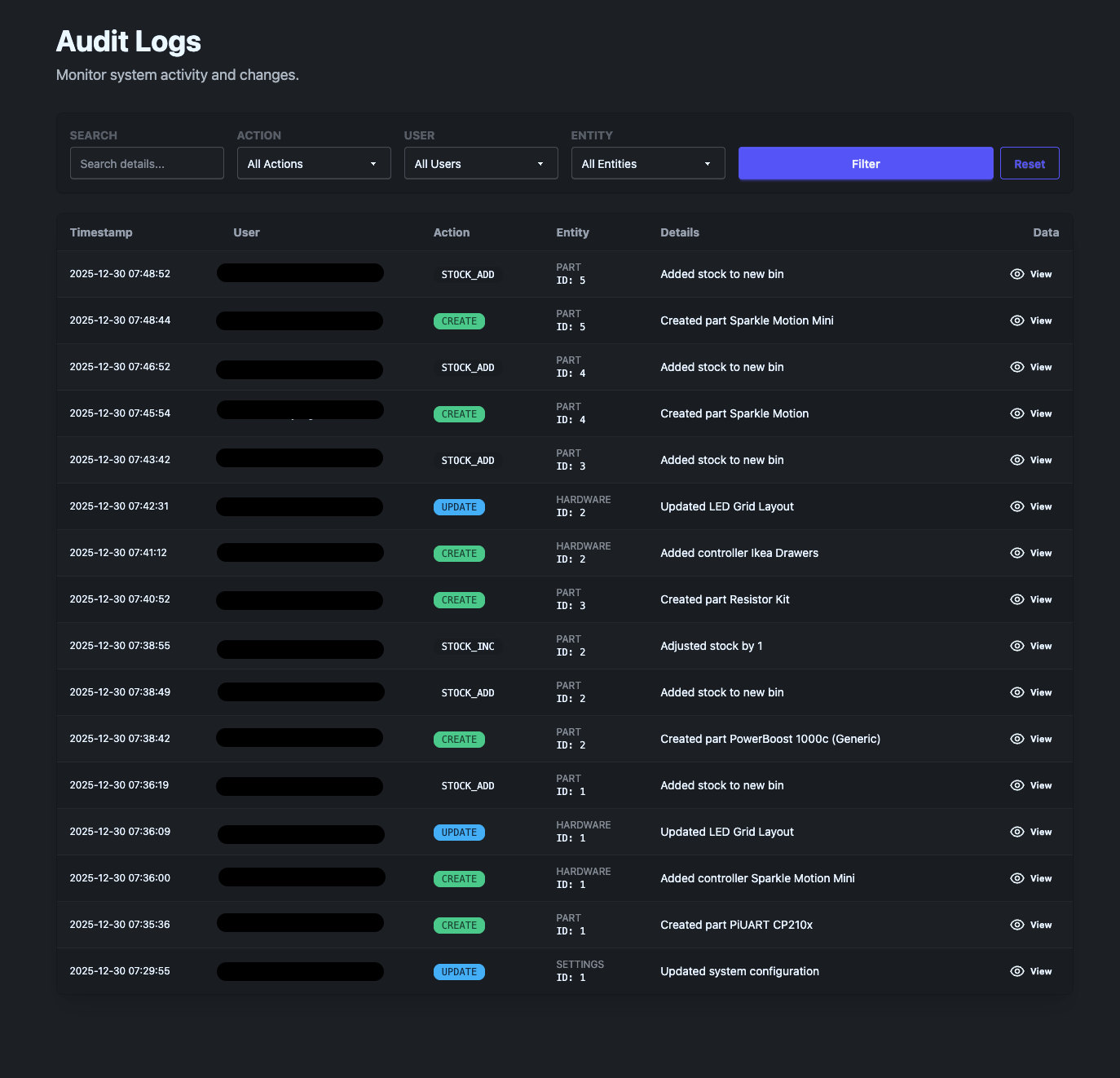Open View for "Added controller Ikea Drawers"
The width and height of the screenshot is (1120, 1078).
point(1030,553)
